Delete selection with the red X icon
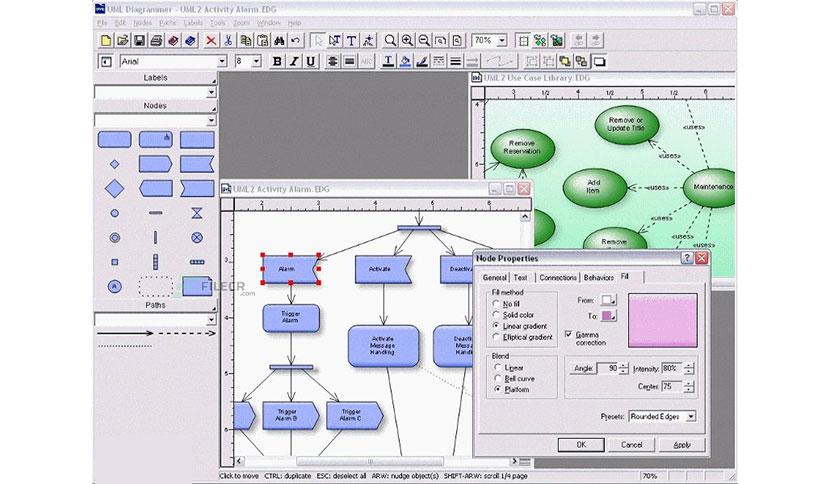Screen dimensions: 836x484 pos(211,41)
